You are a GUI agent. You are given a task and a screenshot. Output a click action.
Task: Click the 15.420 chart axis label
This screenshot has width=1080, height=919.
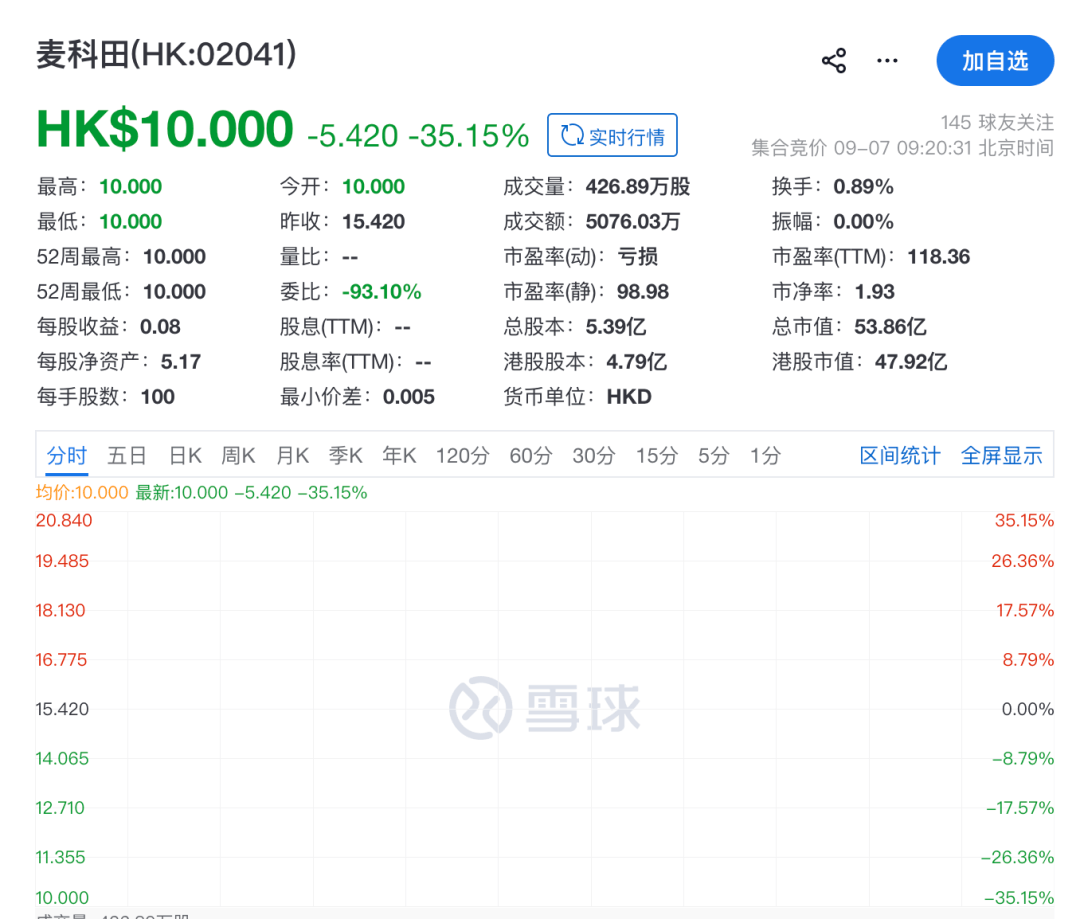tap(62, 709)
